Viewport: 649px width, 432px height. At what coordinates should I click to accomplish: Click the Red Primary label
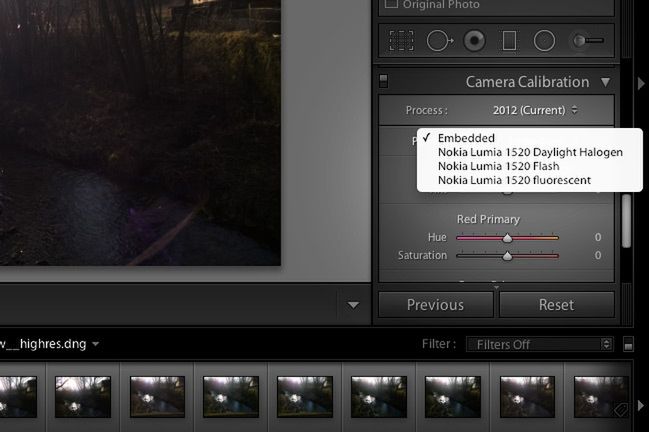tap(488, 219)
